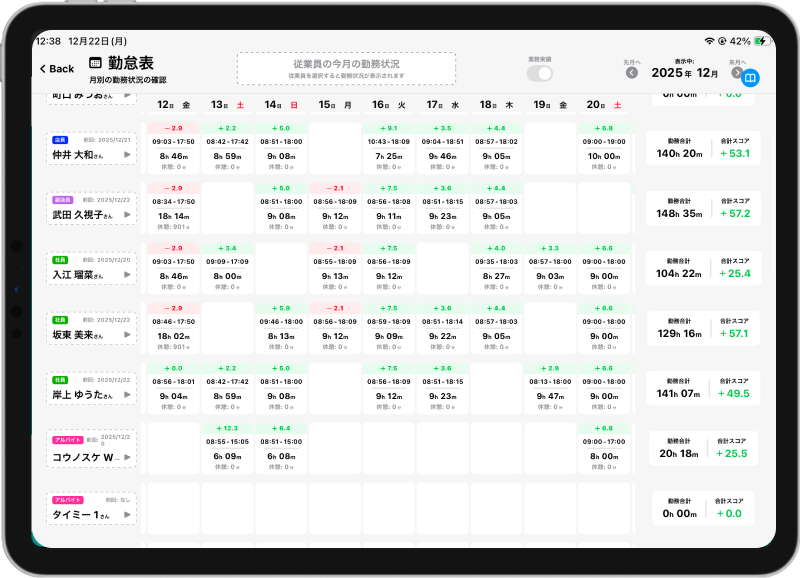Expand 仲井 大和 employee row arrow

pos(127,155)
